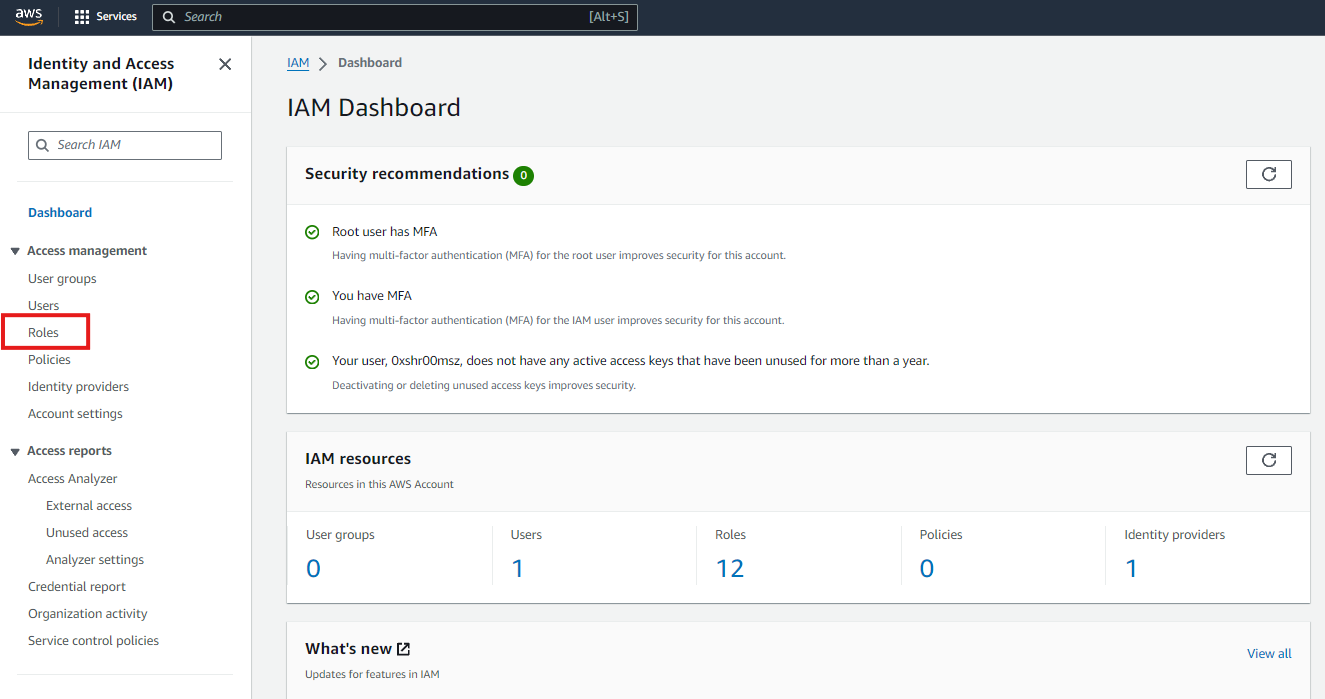The height and width of the screenshot is (699, 1325).
Task: Go to Users in the sidebar
Action: click(44, 305)
